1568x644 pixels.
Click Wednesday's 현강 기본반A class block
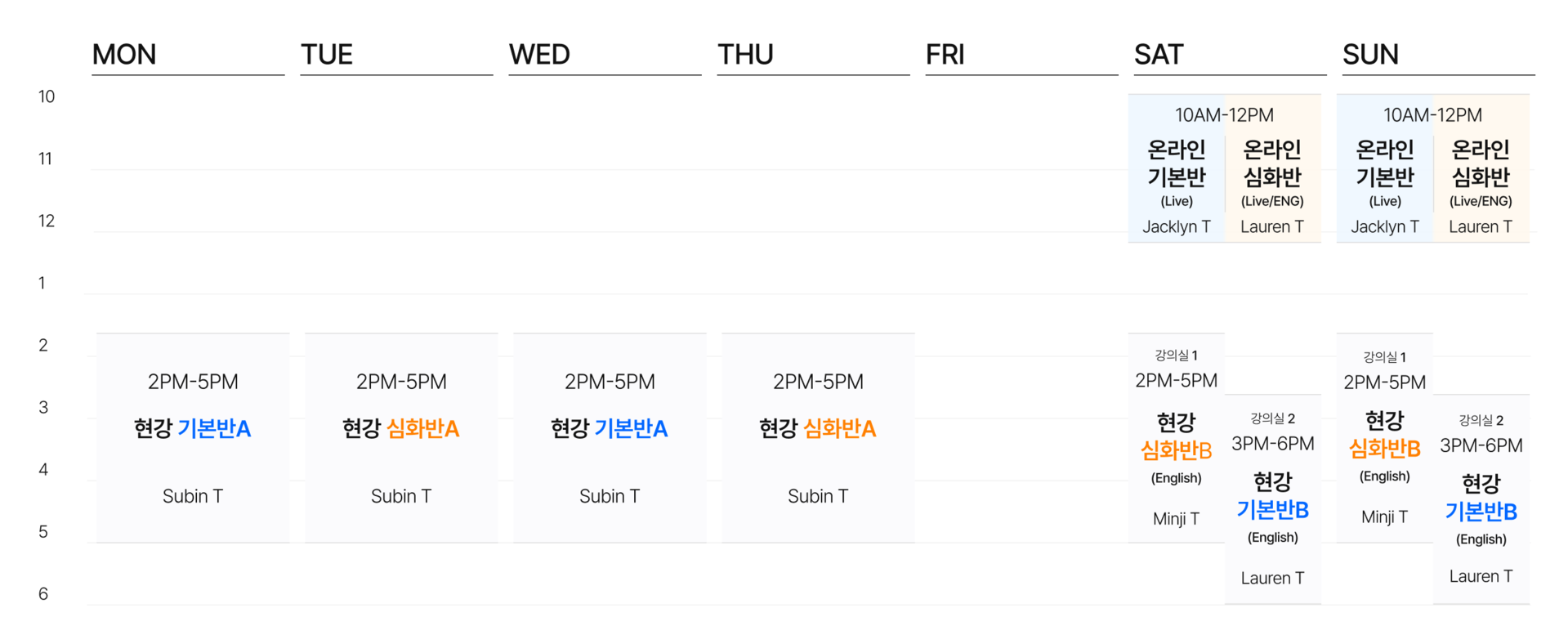pyautogui.click(x=610, y=437)
